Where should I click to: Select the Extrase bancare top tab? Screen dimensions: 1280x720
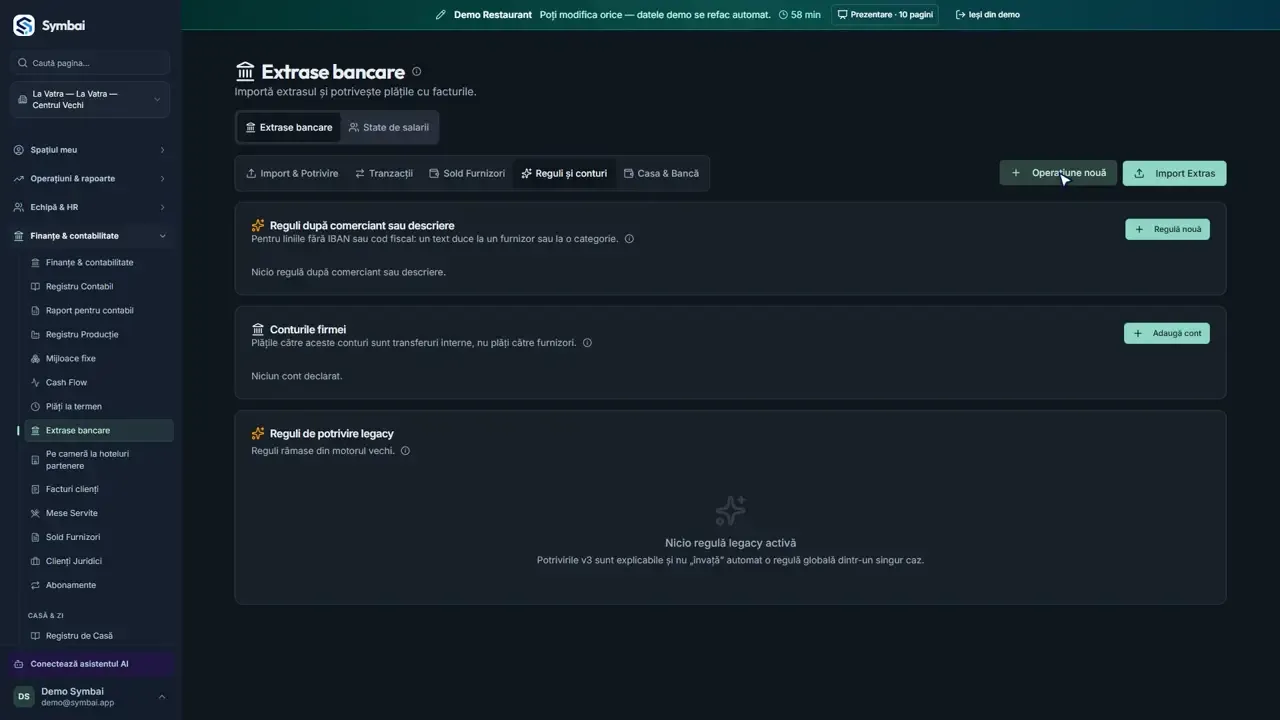tap(288, 128)
